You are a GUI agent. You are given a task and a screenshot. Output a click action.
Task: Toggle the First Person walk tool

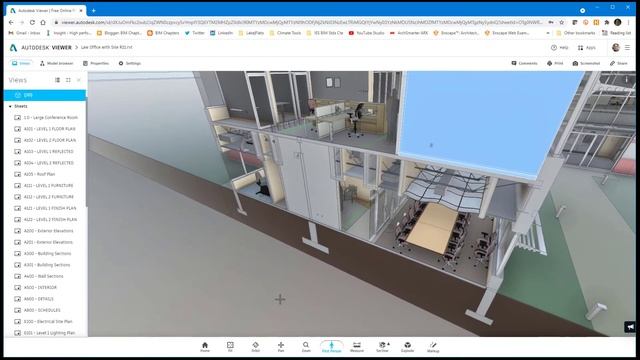331,347
